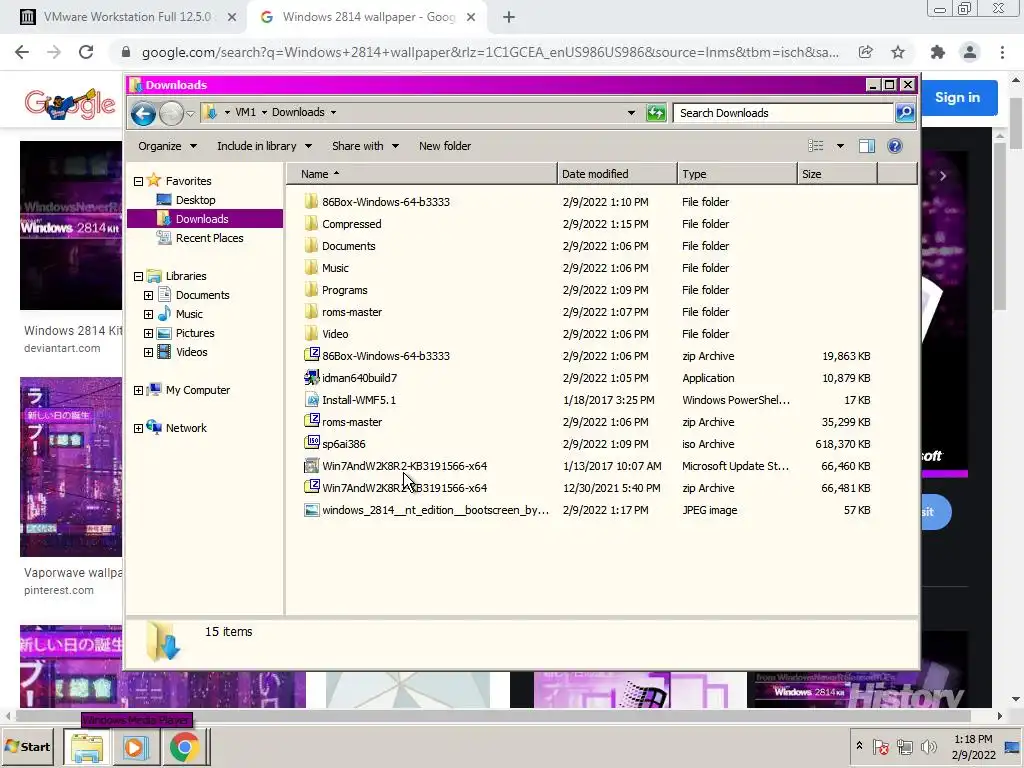Click the Start button
Screen dimensions: 1024x768
coord(28,747)
